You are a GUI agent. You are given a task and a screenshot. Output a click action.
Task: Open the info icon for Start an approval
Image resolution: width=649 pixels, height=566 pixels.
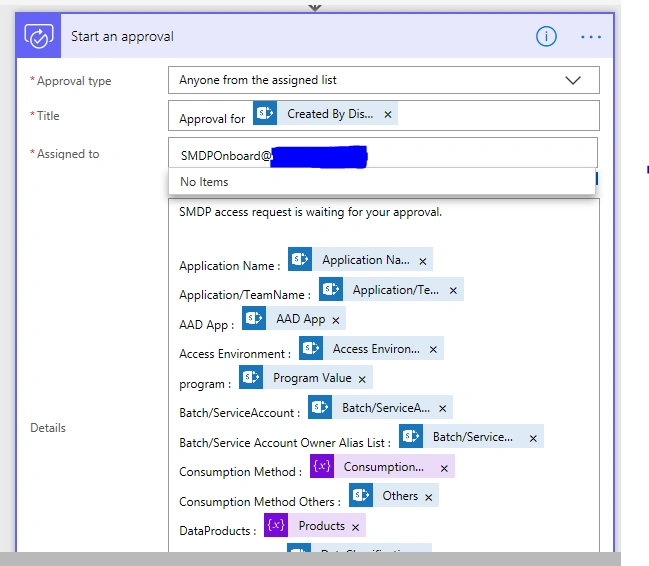546,36
